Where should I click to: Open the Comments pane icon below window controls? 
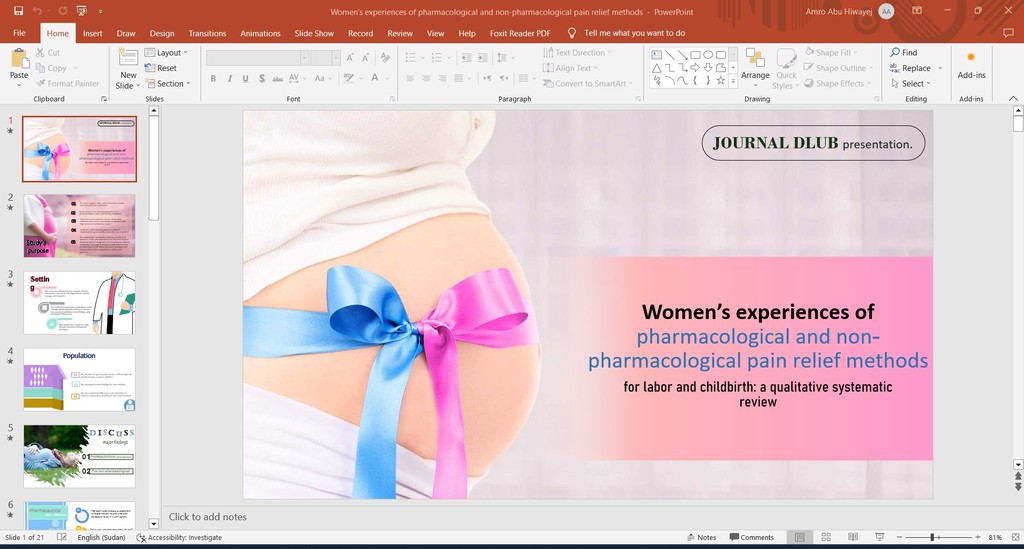[x=1009, y=33]
